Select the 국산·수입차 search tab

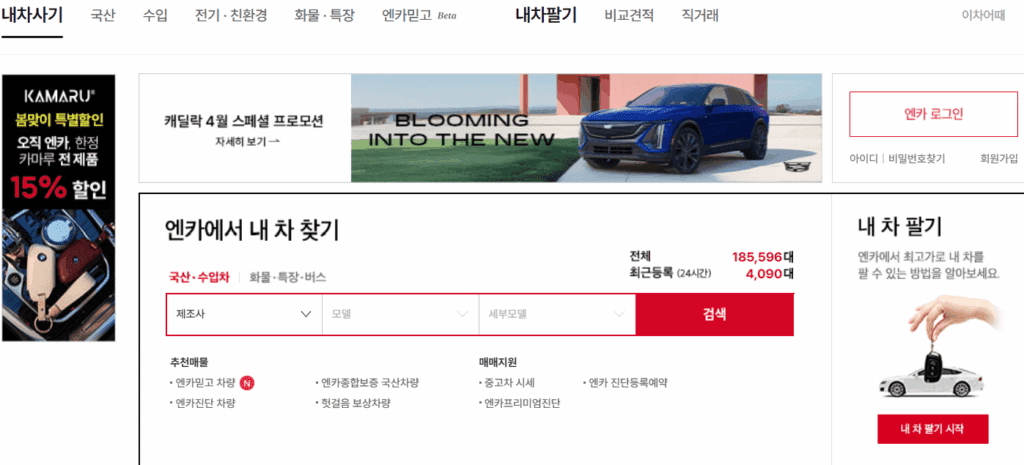coord(199,277)
